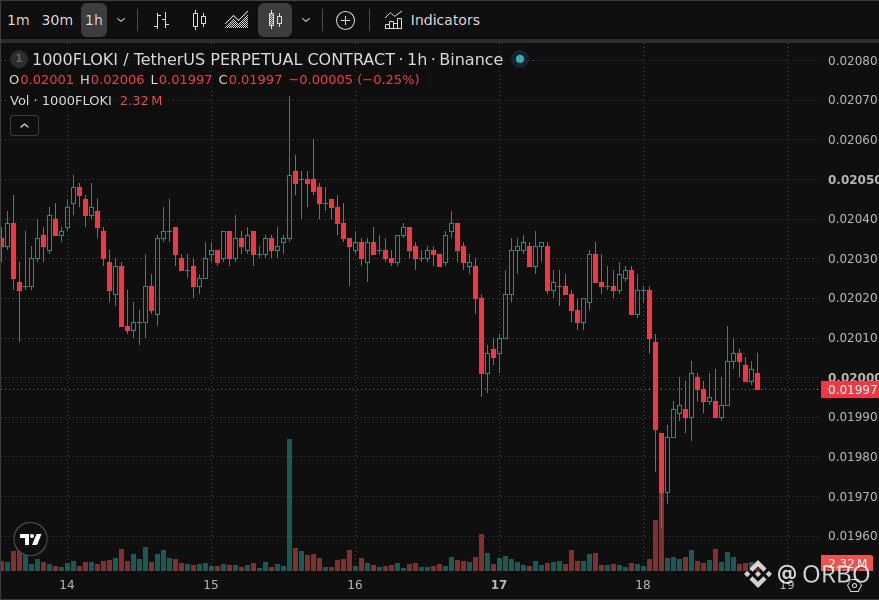
Task: Click the 0.02030 price axis label
Action: pyautogui.click(x=853, y=259)
